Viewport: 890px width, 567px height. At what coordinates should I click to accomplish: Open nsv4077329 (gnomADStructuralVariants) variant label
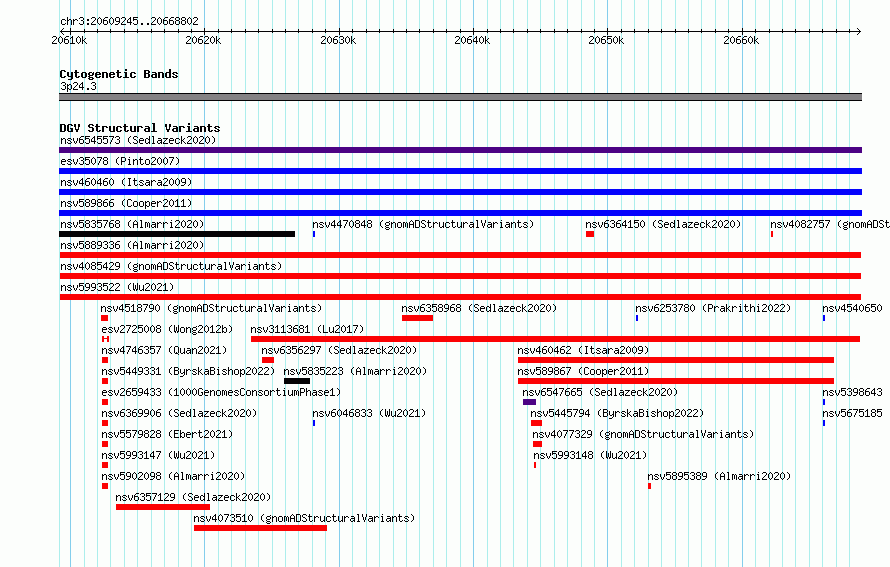click(643, 434)
